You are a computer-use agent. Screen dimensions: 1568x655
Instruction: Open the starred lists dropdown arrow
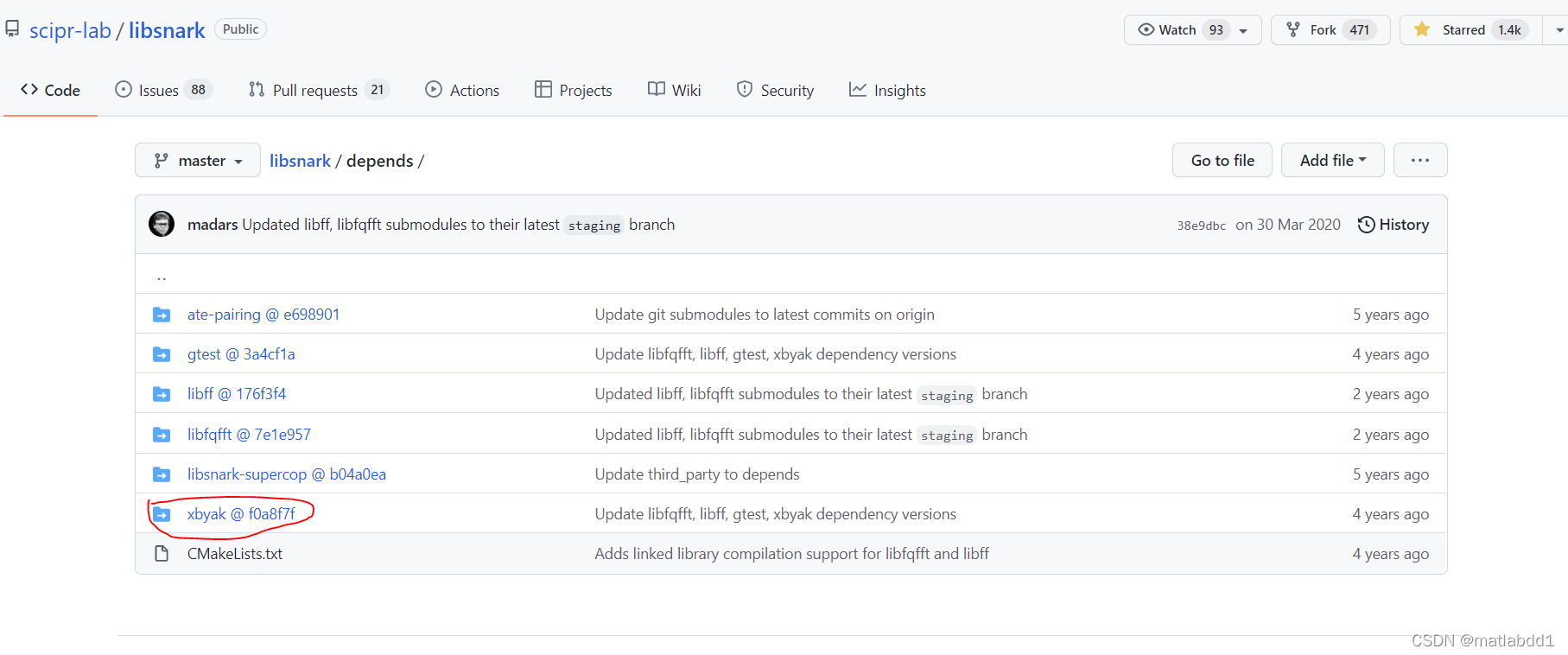[1558, 29]
